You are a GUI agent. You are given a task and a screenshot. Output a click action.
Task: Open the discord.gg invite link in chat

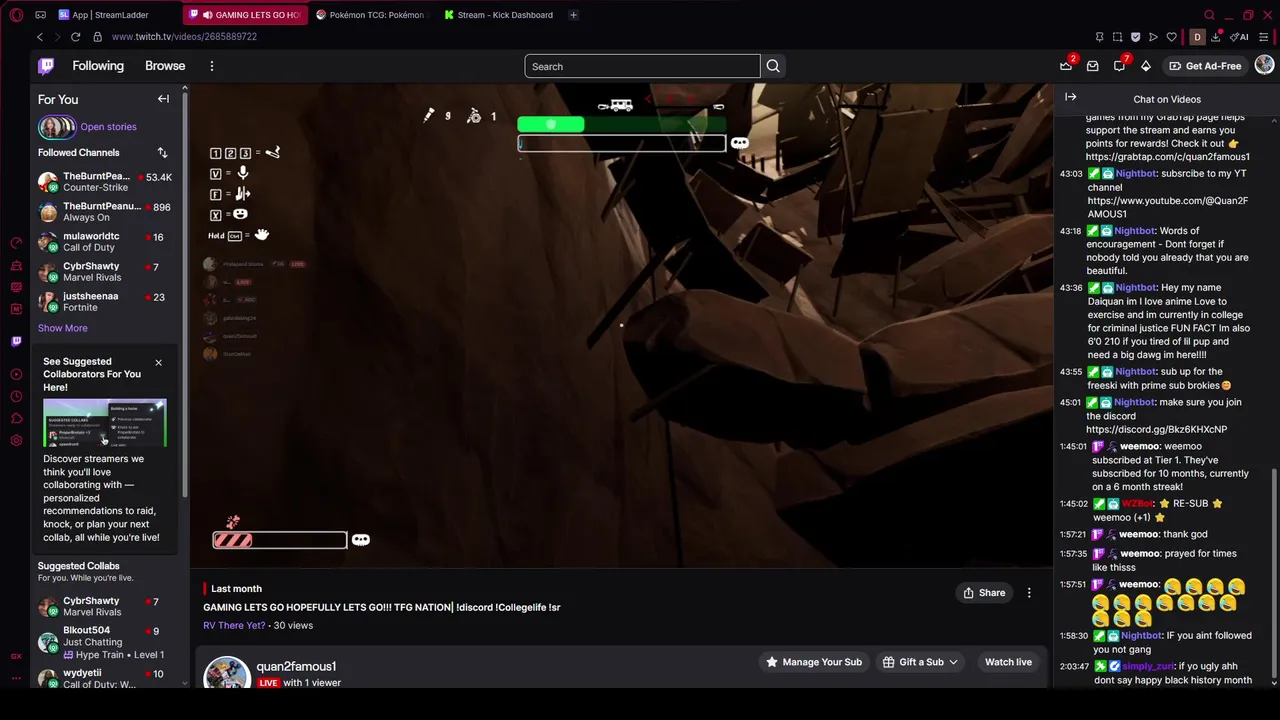(1156, 429)
